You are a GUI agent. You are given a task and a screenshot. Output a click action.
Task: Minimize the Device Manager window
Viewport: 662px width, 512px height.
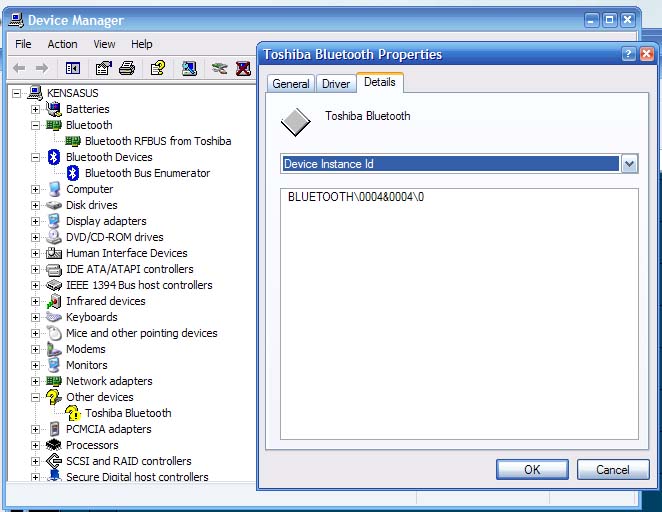pos(591,20)
